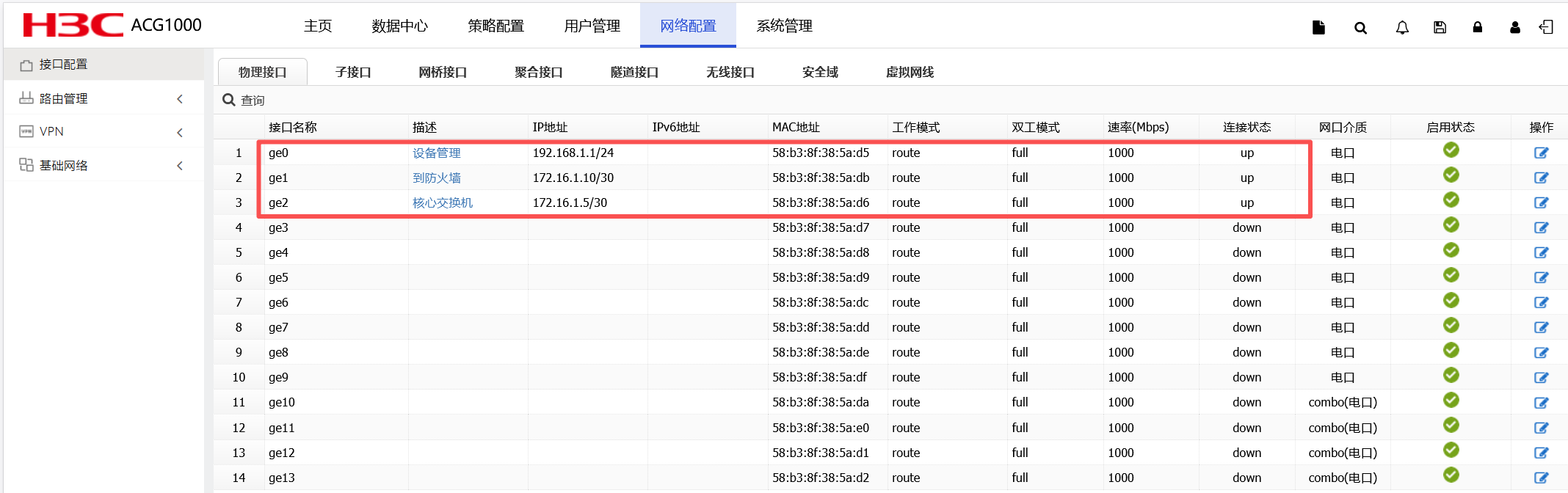Expand the VPN sidebar menu
The image size is (1568, 493).
103,132
